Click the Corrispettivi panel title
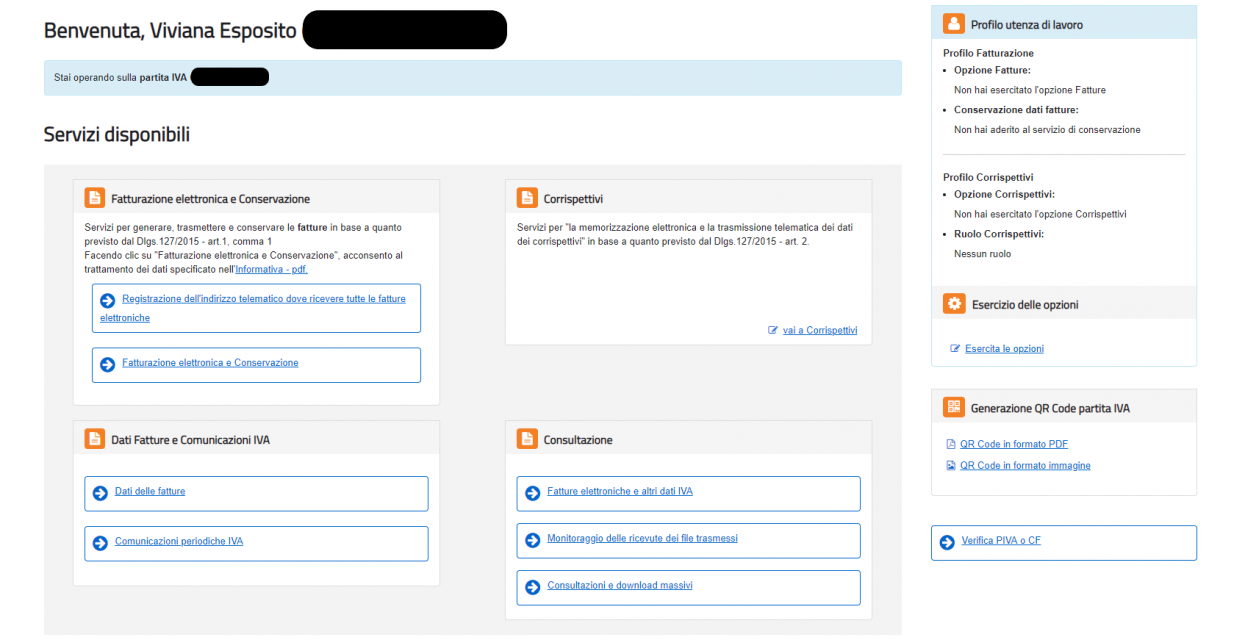The width and height of the screenshot is (1245, 640). [x=573, y=199]
